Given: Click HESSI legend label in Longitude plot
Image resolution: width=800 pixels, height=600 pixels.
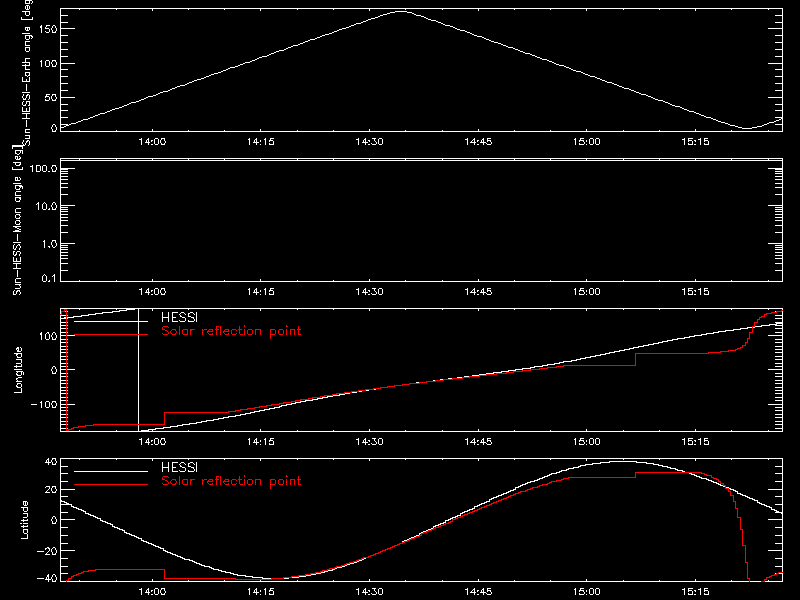Looking at the screenshot, I should click(x=179, y=317).
